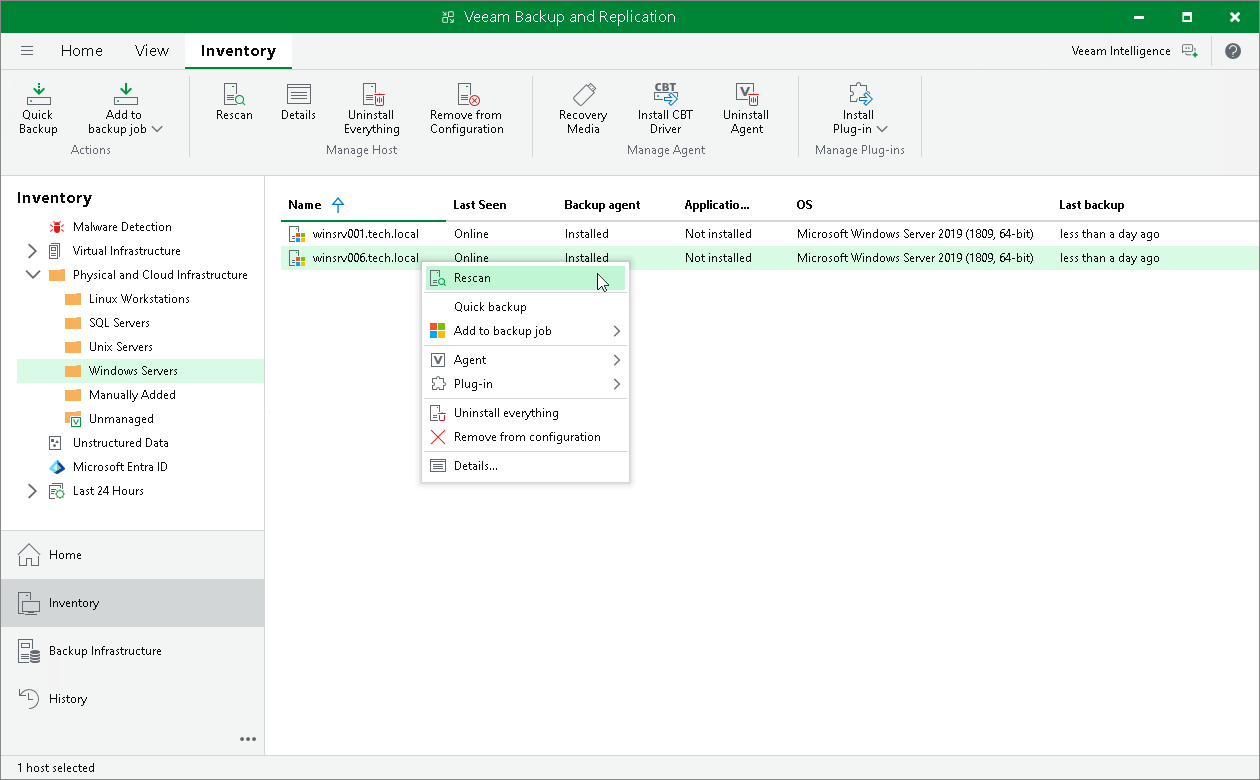Open the Inventory navigation view
This screenshot has height=780, width=1260.
coord(132,603)
